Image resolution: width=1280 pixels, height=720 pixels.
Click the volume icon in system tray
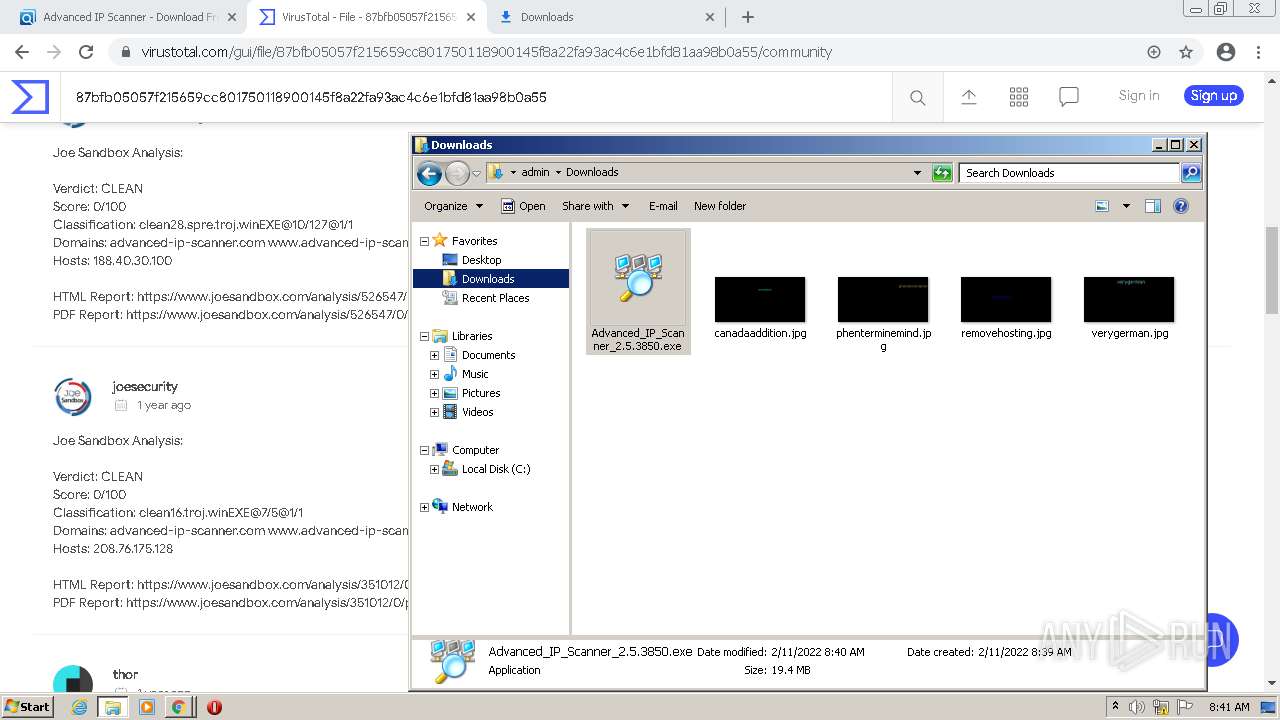point(1137,707)
